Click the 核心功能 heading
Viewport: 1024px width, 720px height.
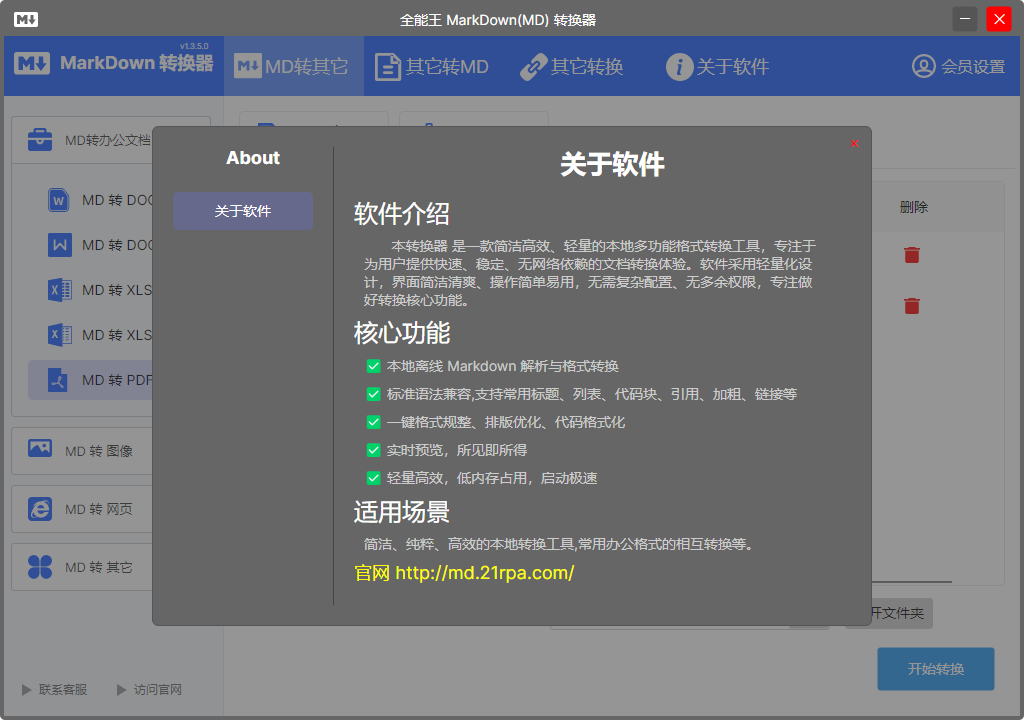(402, 333)
